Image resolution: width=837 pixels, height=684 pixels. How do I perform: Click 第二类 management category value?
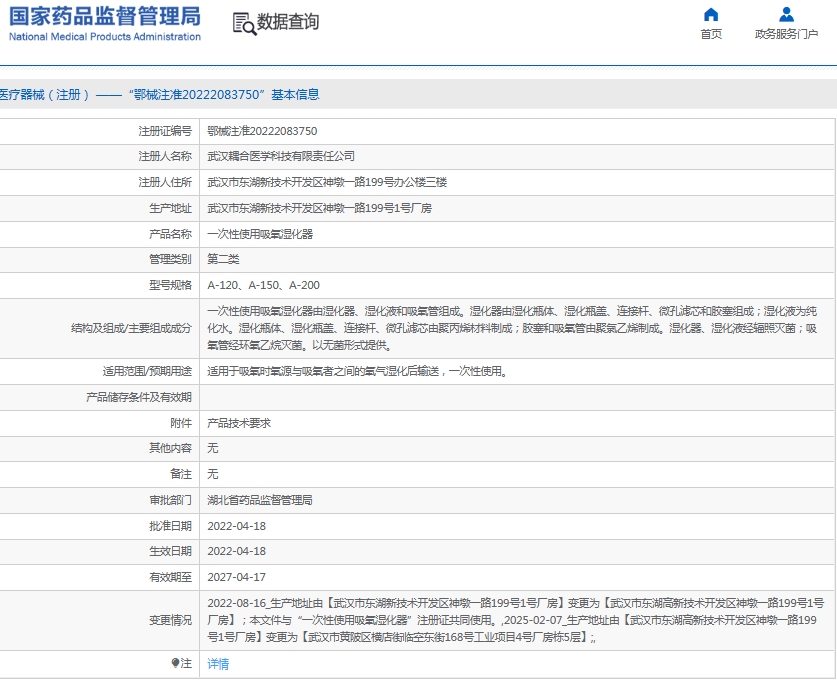click(223, 260)
